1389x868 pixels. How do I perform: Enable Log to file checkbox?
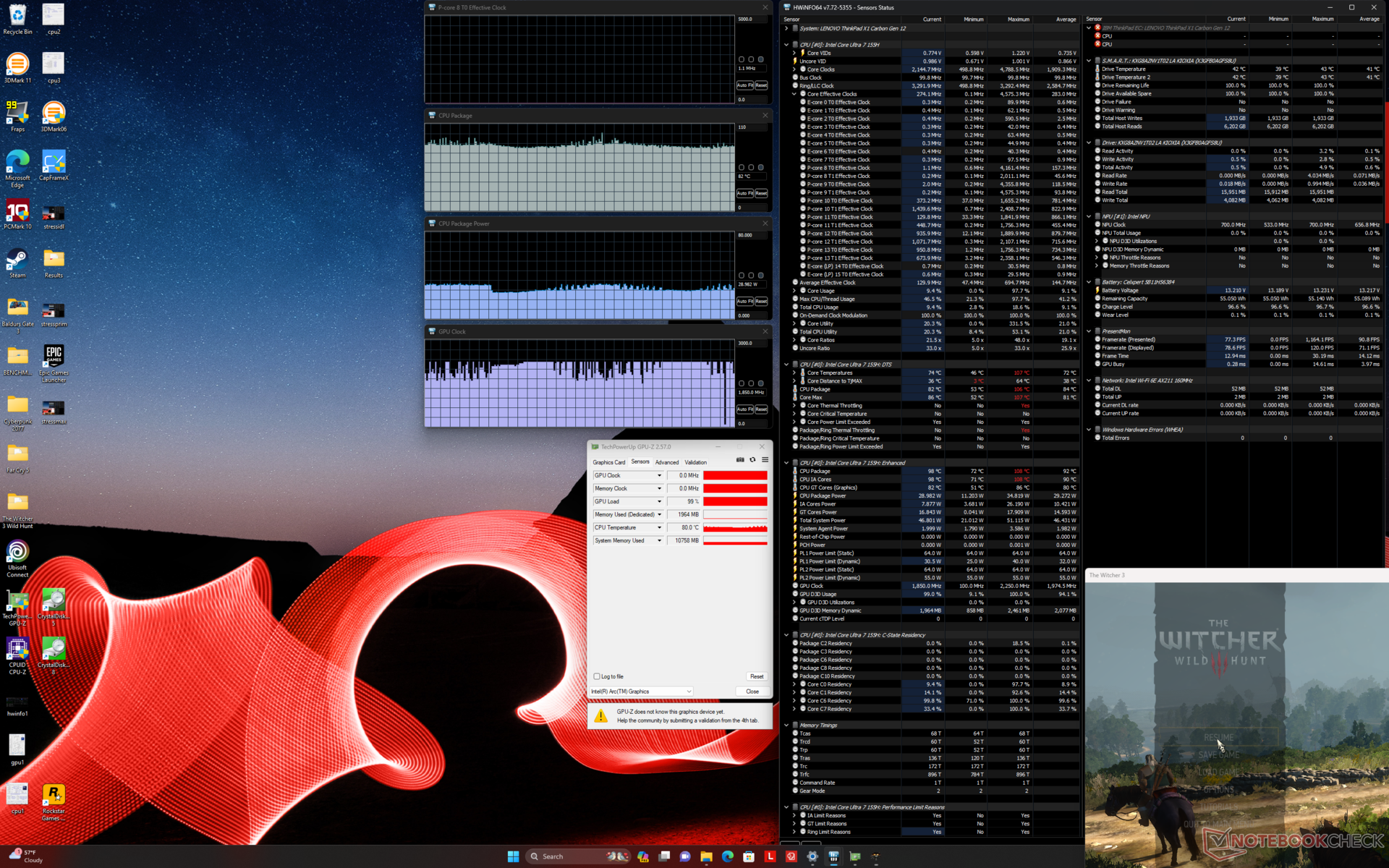pos(597,676)
